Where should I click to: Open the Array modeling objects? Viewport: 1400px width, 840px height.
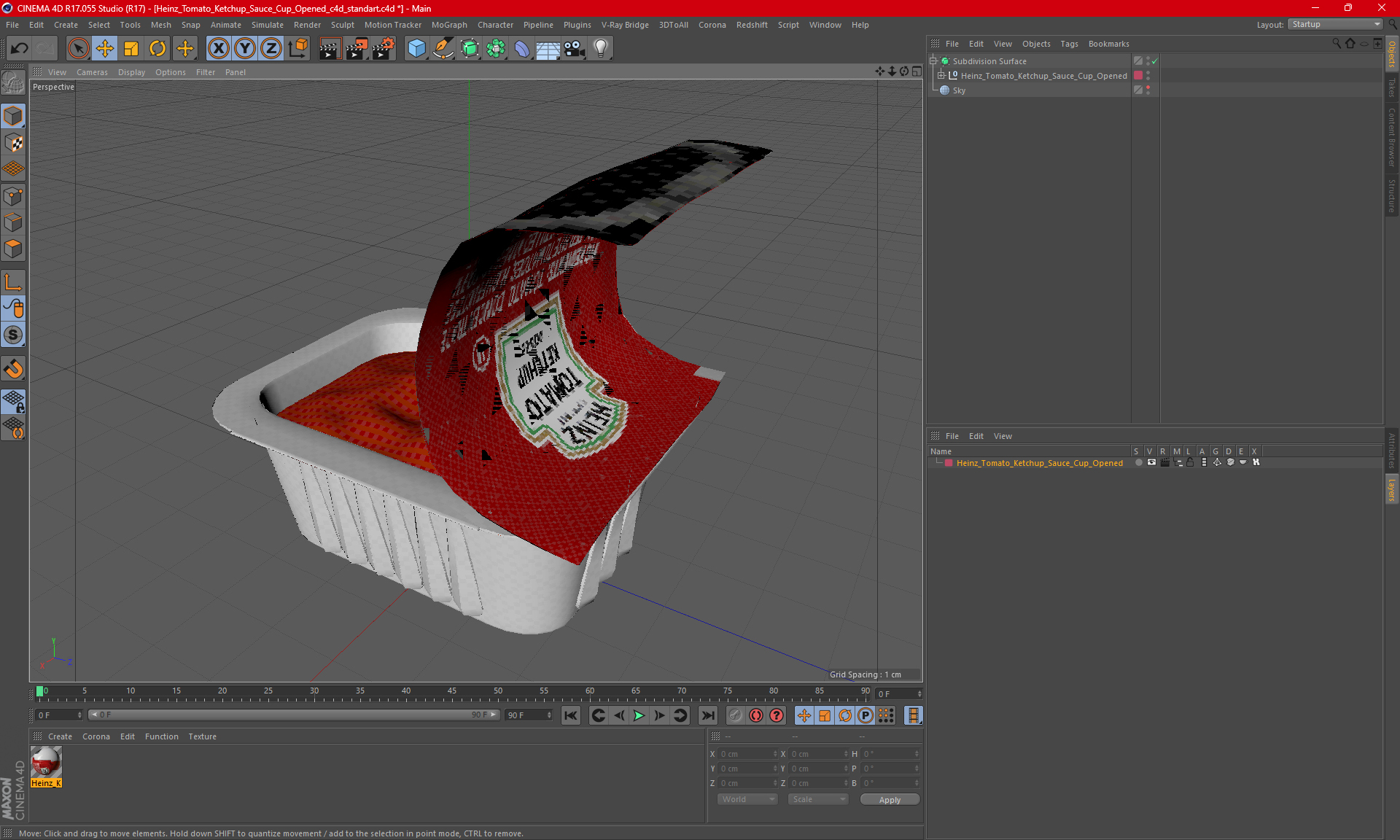496,48
